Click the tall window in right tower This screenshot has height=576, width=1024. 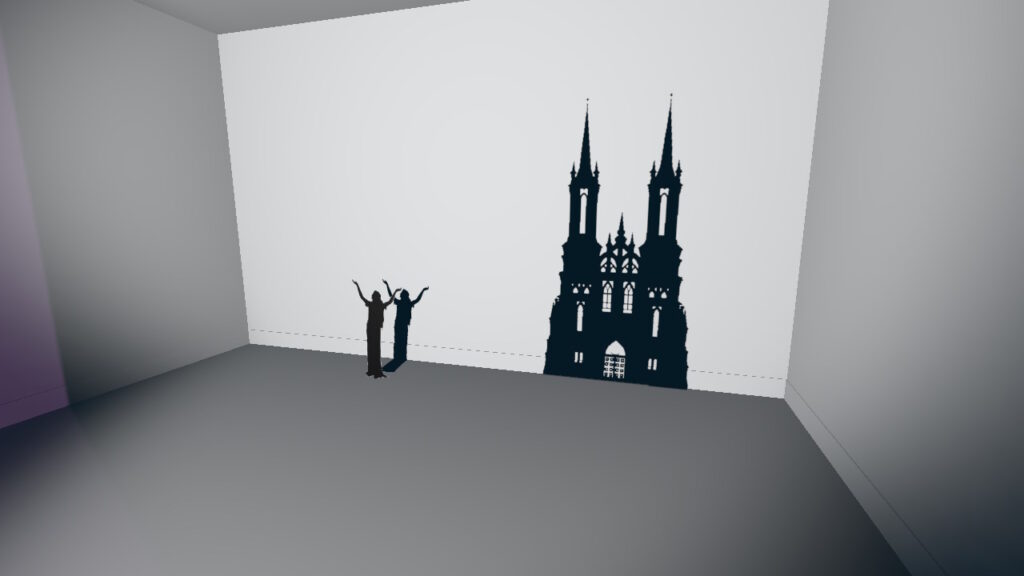(x=662, y=212)
